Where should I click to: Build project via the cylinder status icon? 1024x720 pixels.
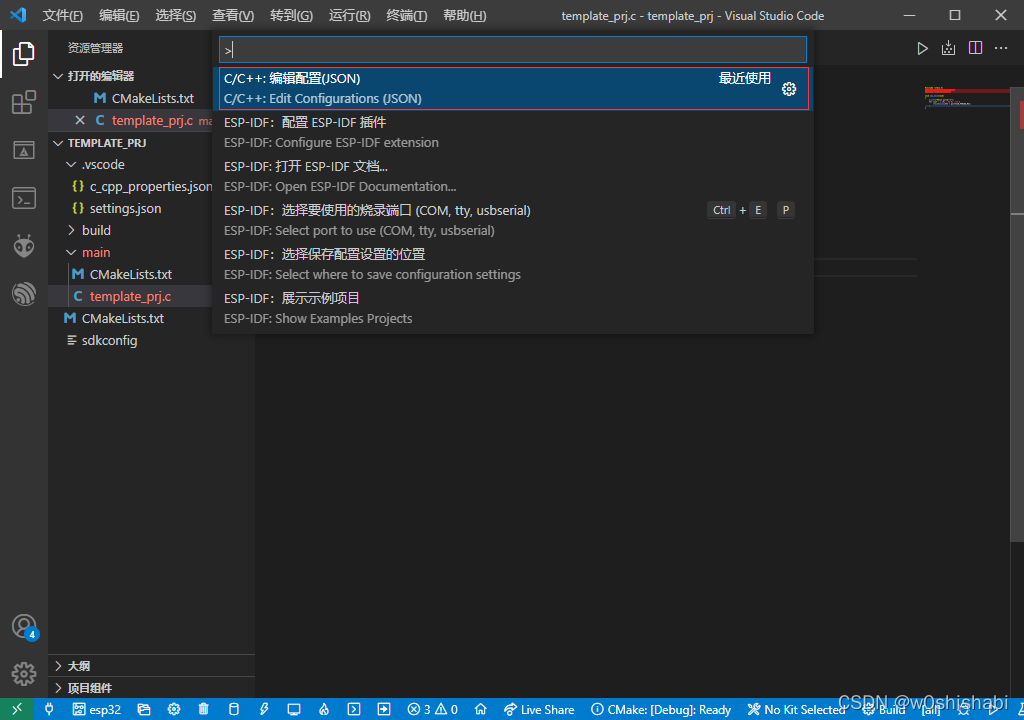coord(233,709)
